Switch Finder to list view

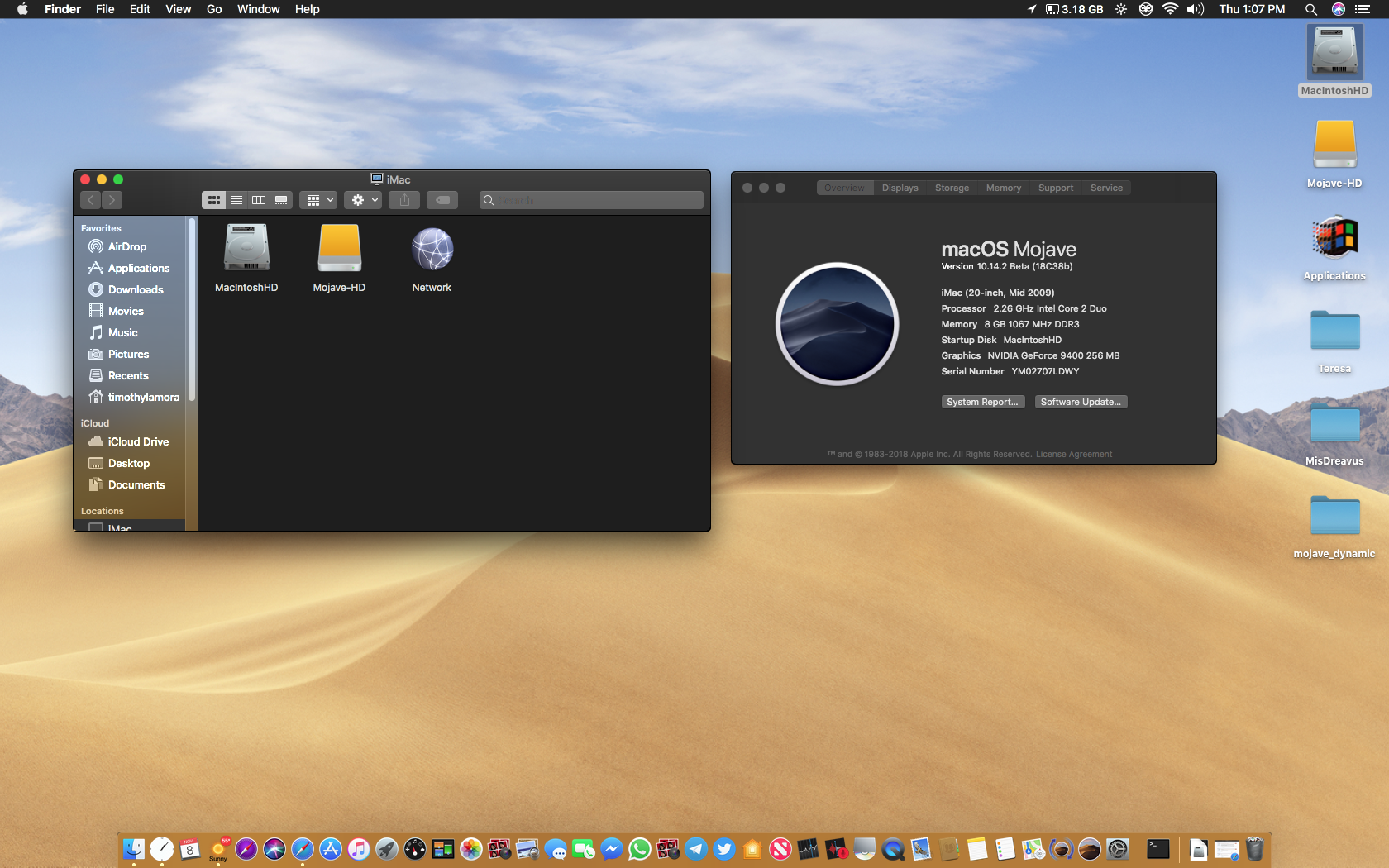click(x=236, y=200)
